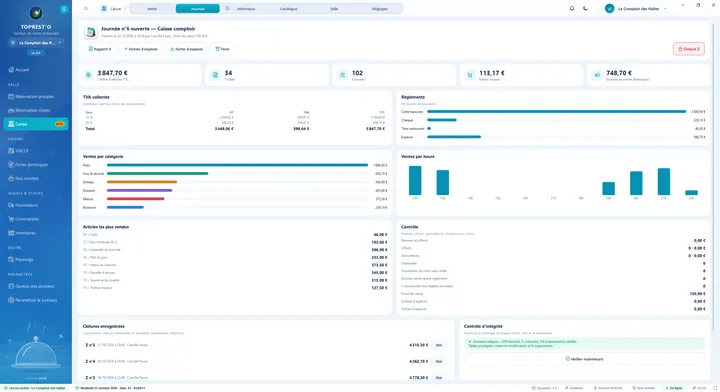The image size is (720, 392).
Task: Click the Carte bancaire payment bar
Action: click(557, 112)
